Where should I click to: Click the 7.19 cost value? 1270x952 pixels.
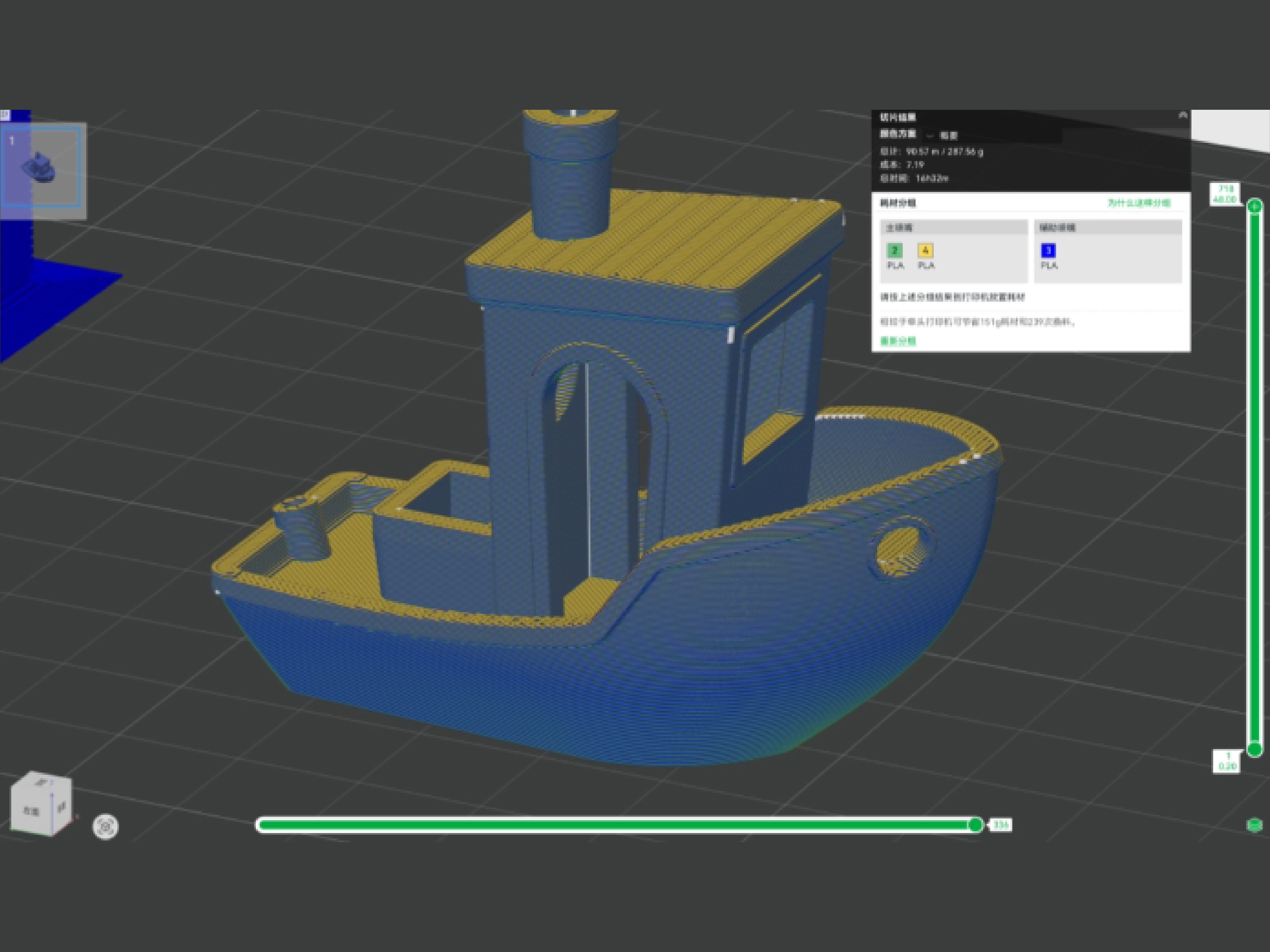(915, 165)
